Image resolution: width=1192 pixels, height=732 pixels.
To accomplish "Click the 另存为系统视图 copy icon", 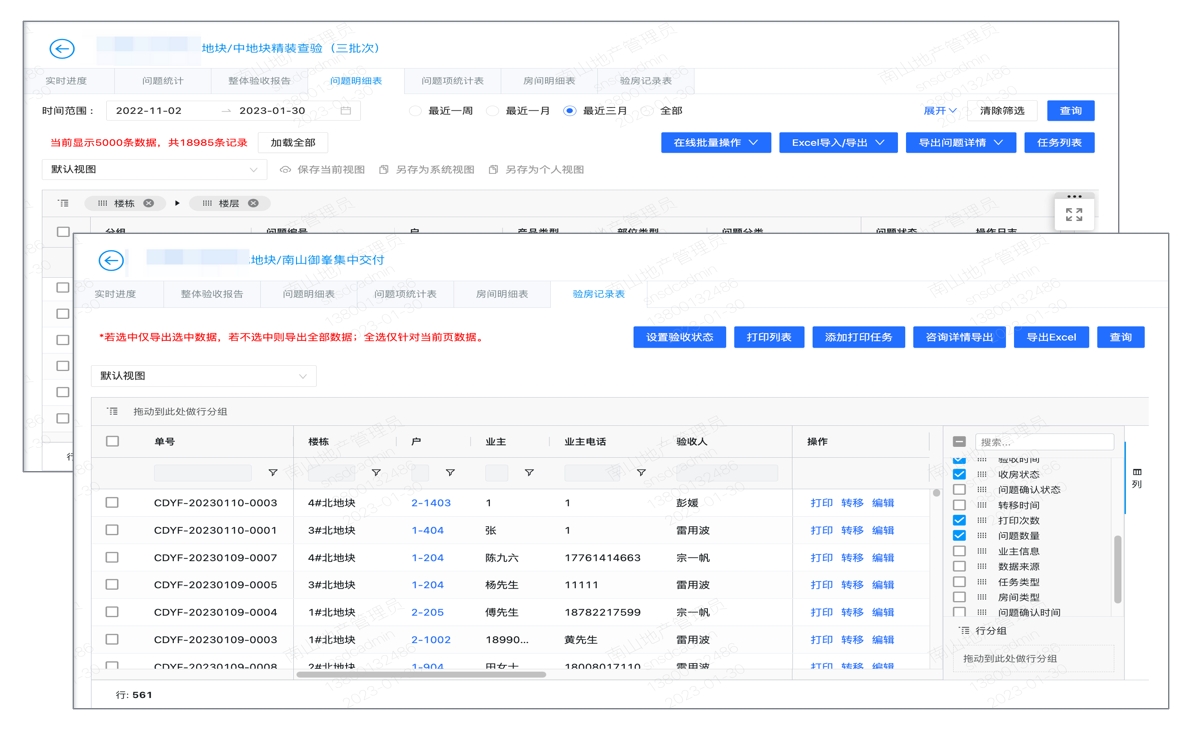I will [384, 170].
